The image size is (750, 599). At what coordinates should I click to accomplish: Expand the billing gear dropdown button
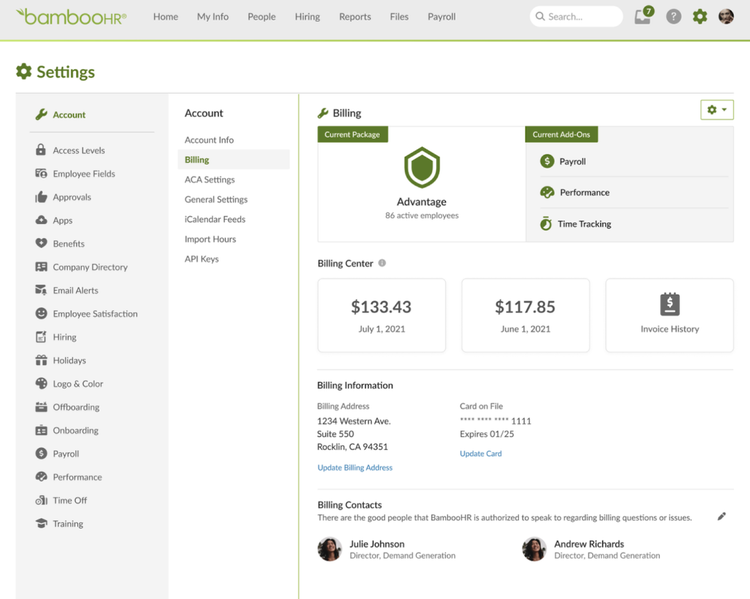[x=717, y=110]
